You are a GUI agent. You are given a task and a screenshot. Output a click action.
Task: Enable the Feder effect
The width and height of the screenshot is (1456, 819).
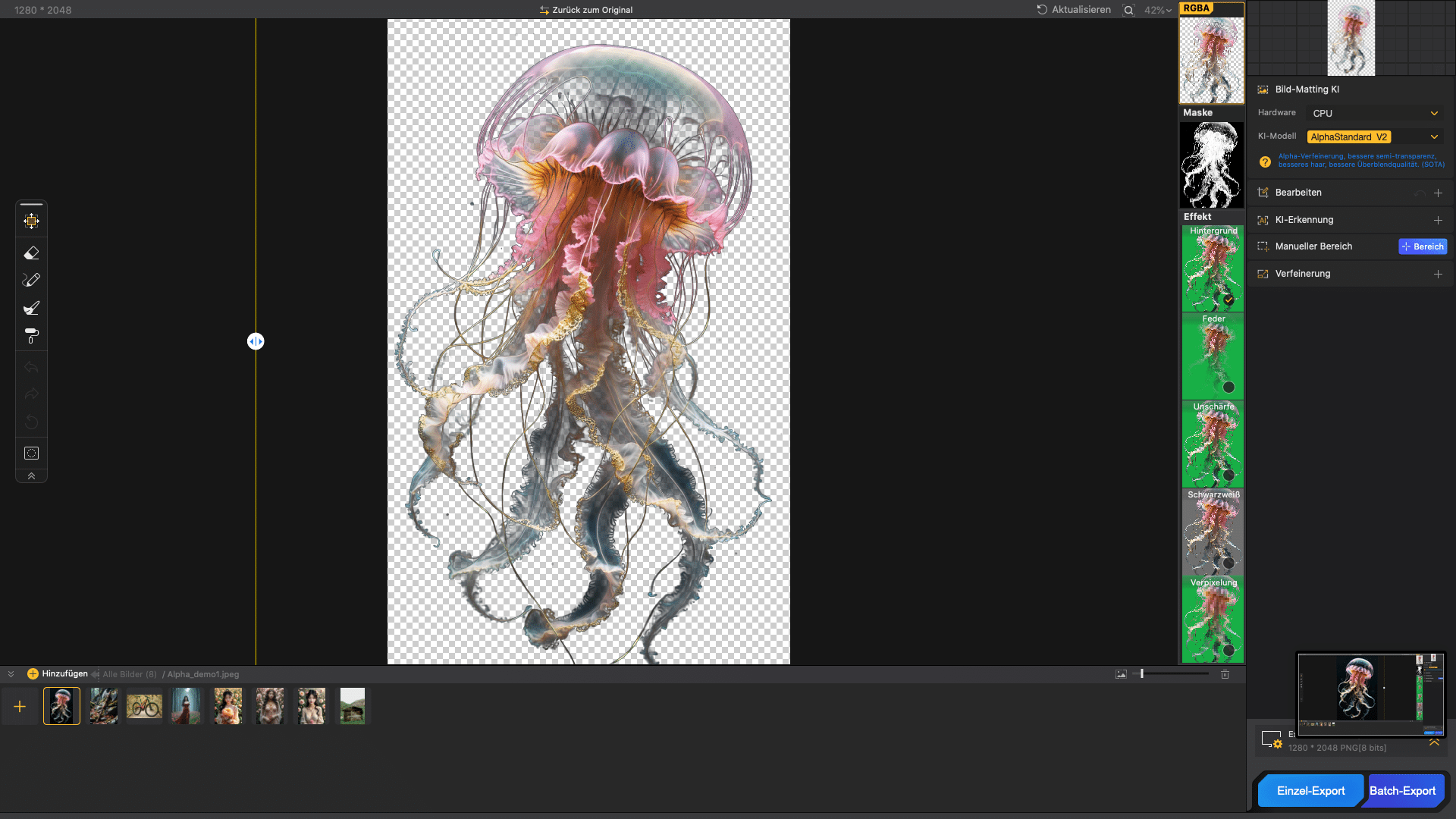(x=1228, y=388)
